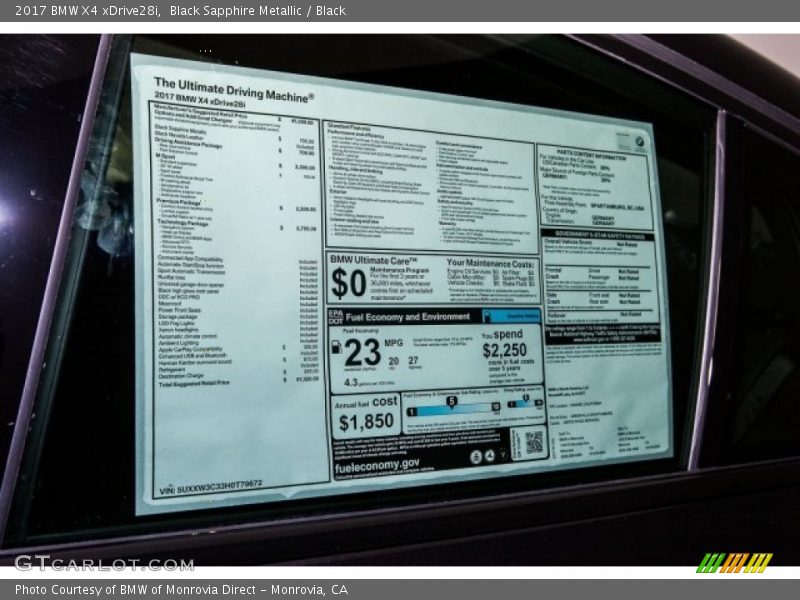Click the $1,850 annual fuel cost

[365, 421]
